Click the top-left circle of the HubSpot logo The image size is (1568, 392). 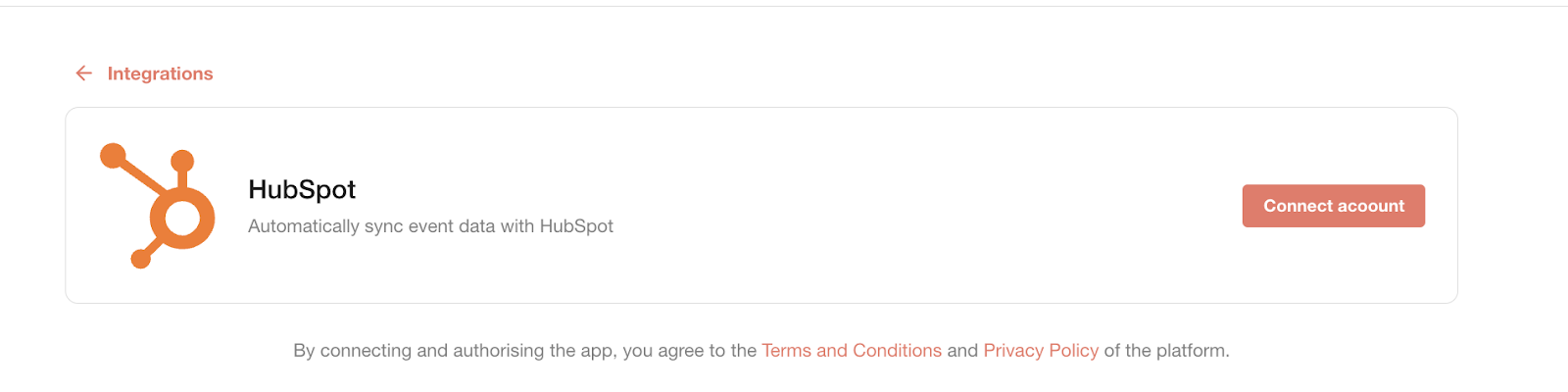114,156
